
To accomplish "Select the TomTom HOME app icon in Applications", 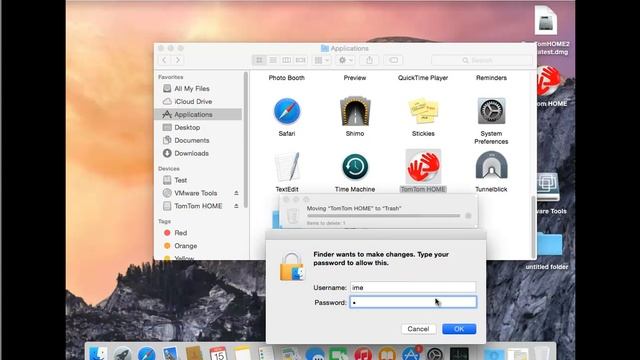I will pyautogui.click(x=423, y=167).
